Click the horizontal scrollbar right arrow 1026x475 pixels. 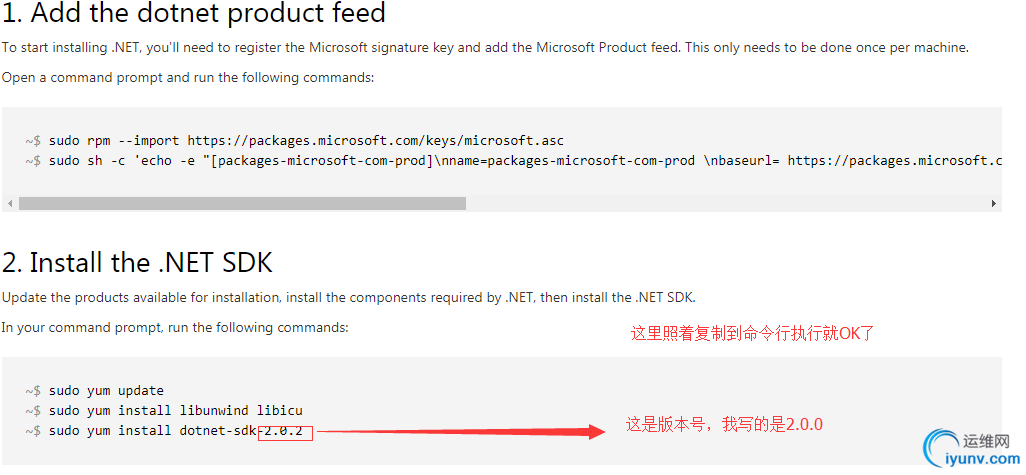click(993, 203)
